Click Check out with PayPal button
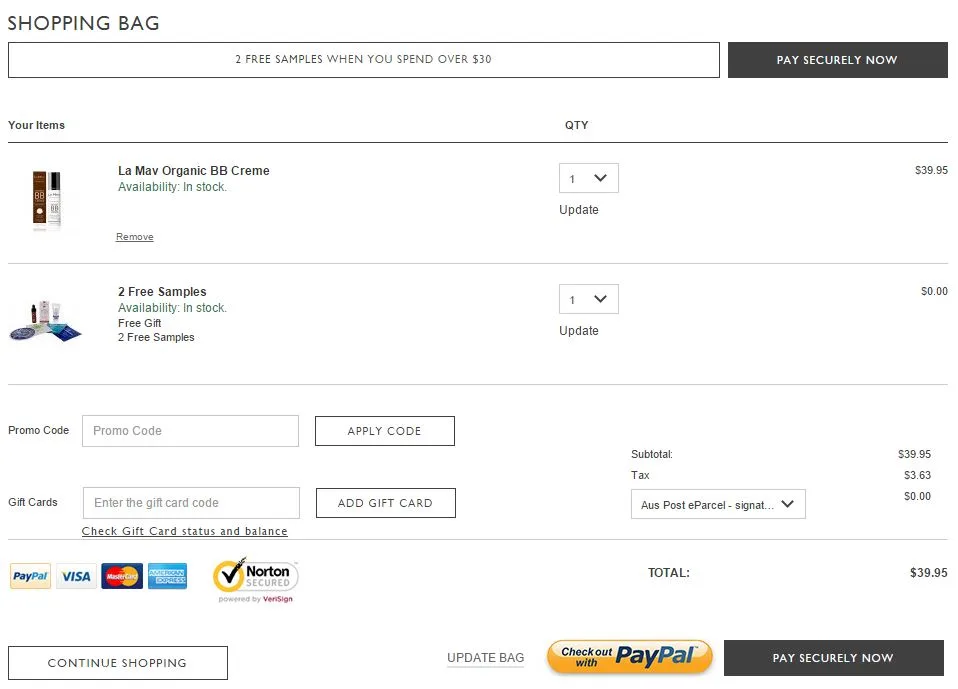958x689 pixels. pyautogui.click(x=629, y=657)
